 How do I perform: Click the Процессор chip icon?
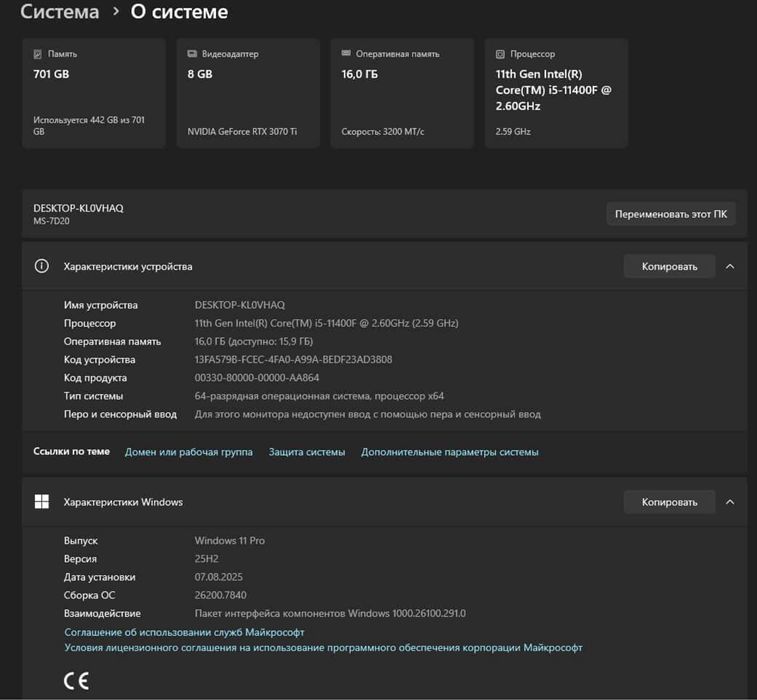coord(500,54)
